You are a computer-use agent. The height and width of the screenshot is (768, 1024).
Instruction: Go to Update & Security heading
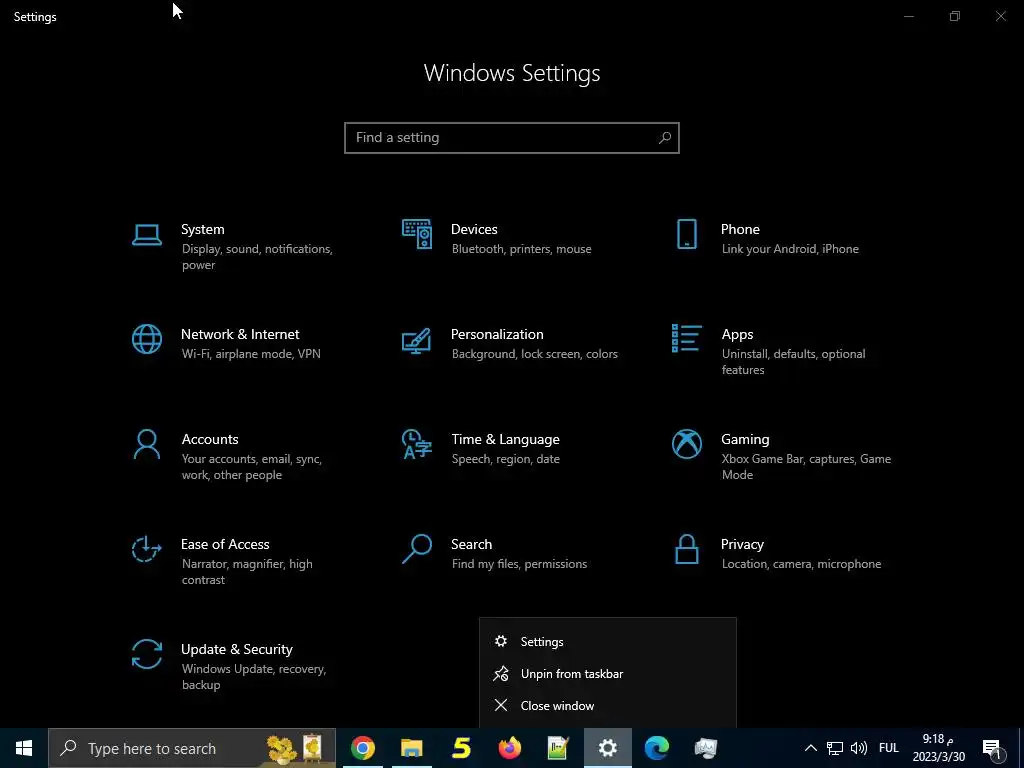(x=236, y=650)
